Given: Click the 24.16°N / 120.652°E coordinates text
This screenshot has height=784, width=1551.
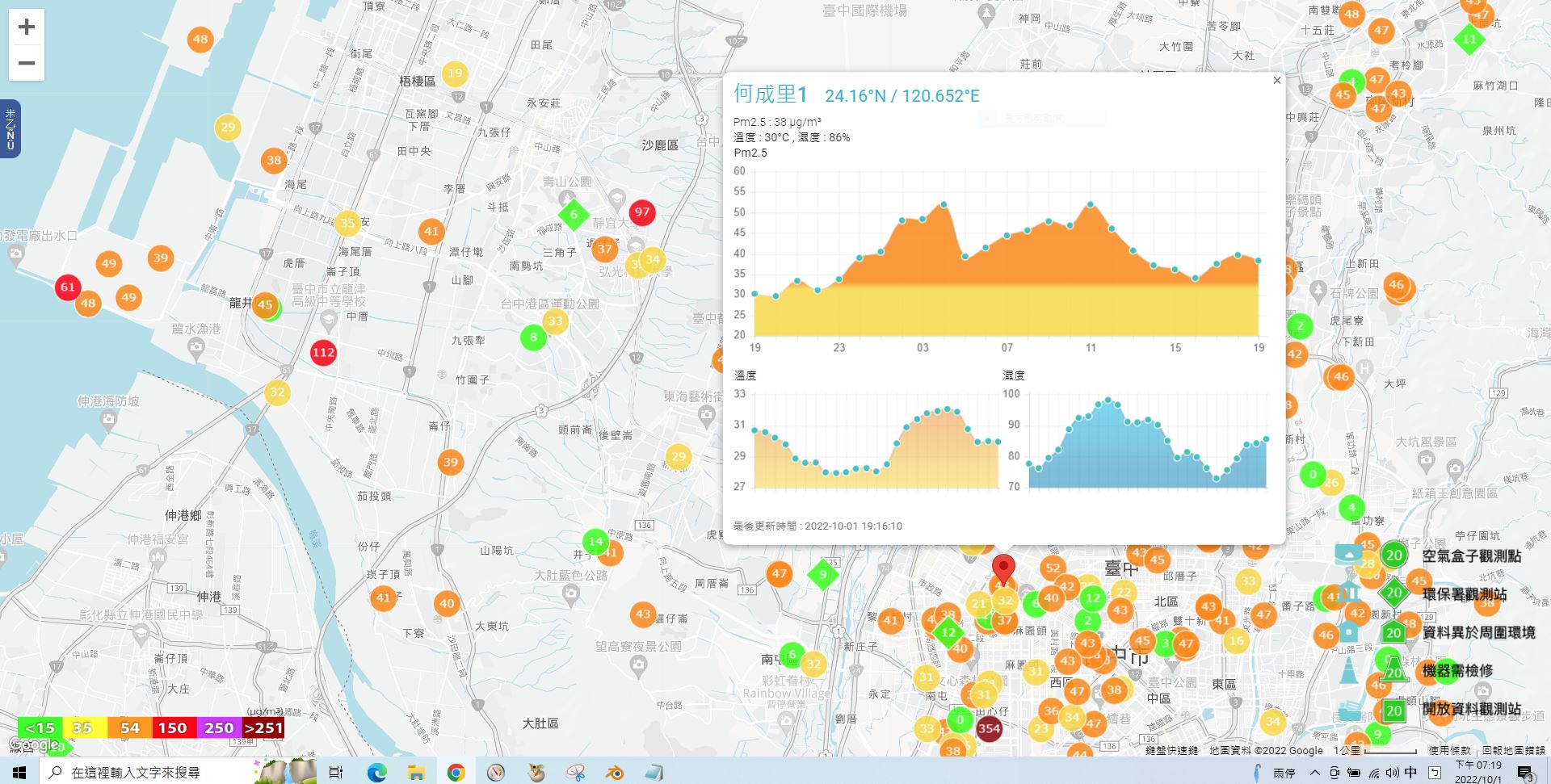Looking at the screenshot, I should coord(902,96).
